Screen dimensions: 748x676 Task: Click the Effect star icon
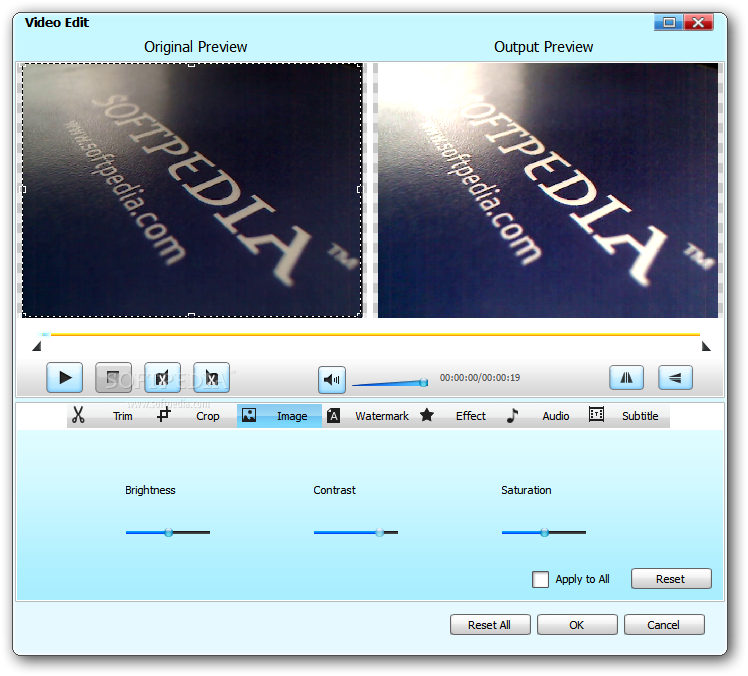(x=426, y=415)
